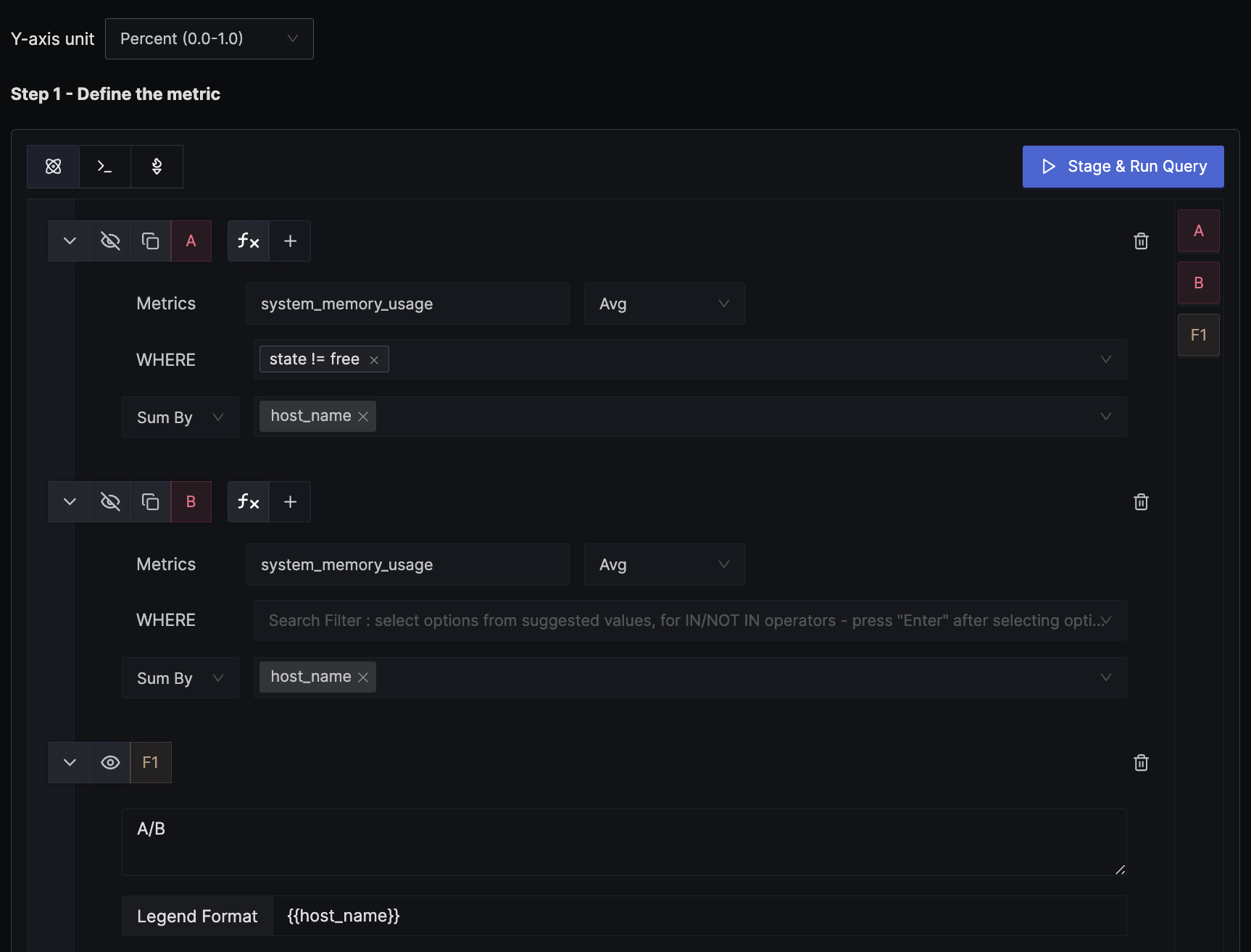The image size is (1251, 952).
Task: Delete formula F1 with trash icon
Action: click(1141, 763)
